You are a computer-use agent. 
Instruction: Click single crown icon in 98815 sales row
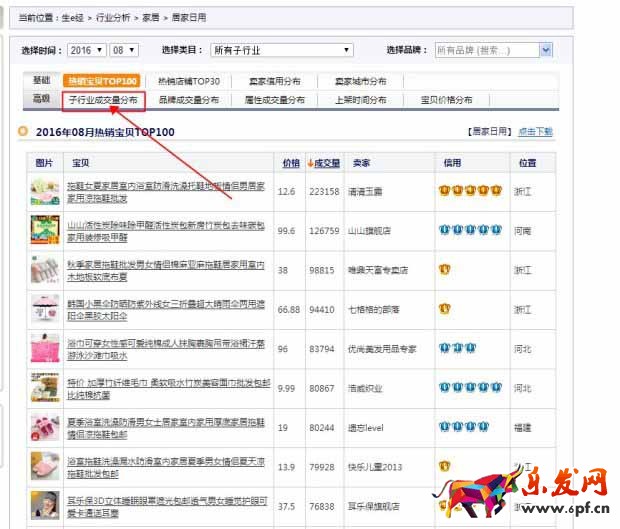(444, 269)
